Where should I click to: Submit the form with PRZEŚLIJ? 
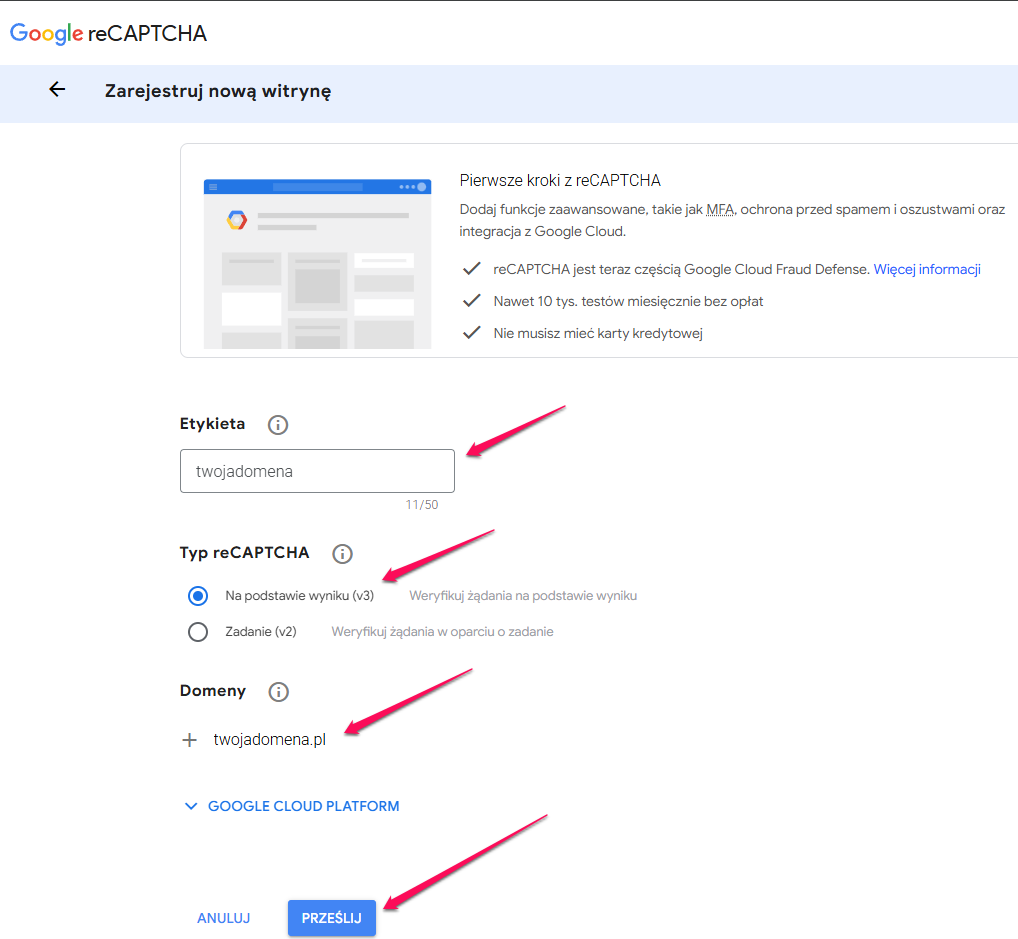[x=332, y=918]
